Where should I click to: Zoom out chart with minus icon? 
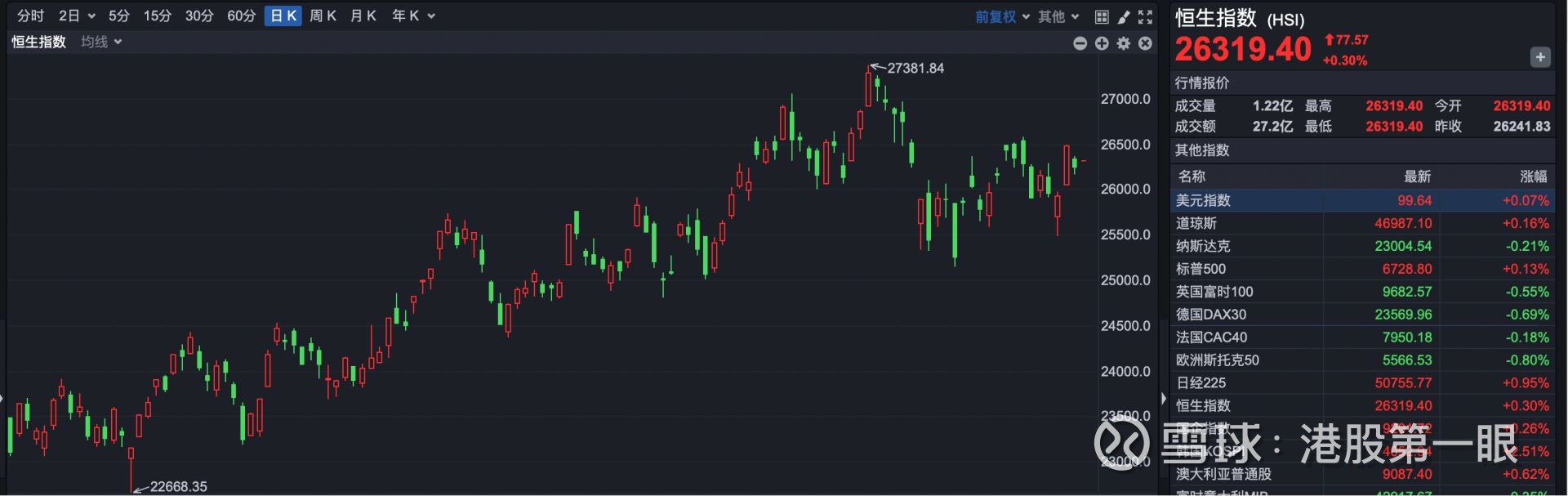(1080, 43)
